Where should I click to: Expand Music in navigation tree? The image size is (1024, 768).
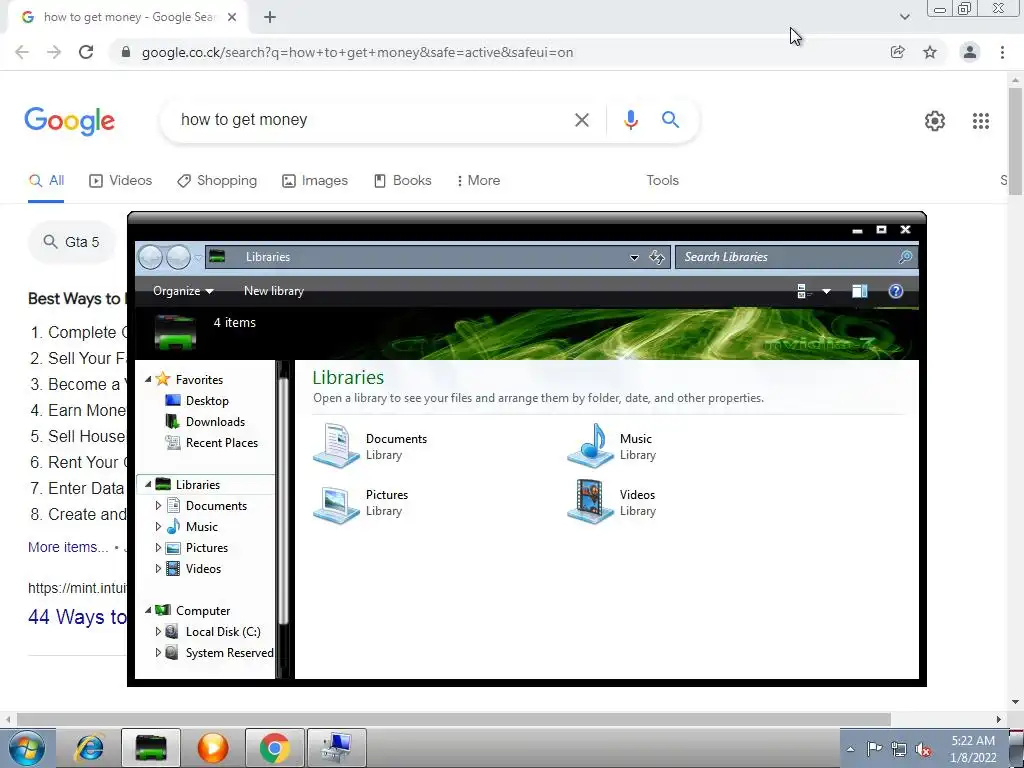[158, 526]
